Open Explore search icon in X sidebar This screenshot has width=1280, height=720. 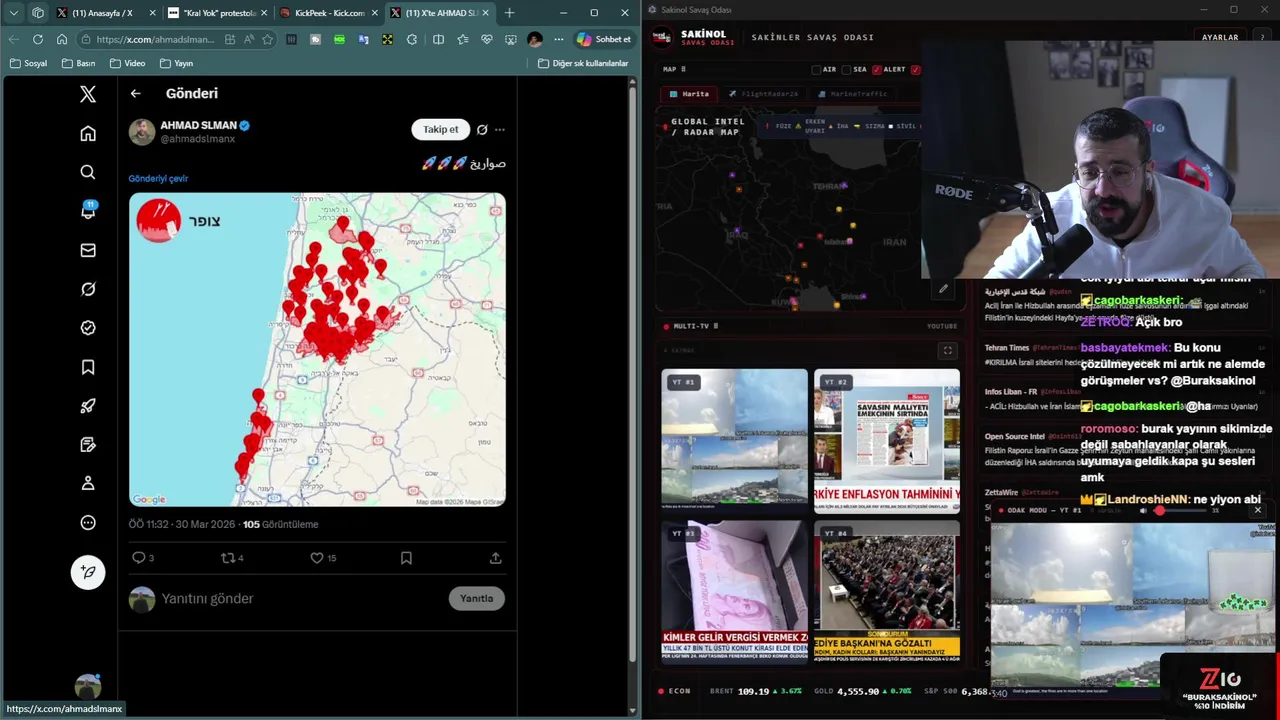pyautogui.click(x=88, y=172)
